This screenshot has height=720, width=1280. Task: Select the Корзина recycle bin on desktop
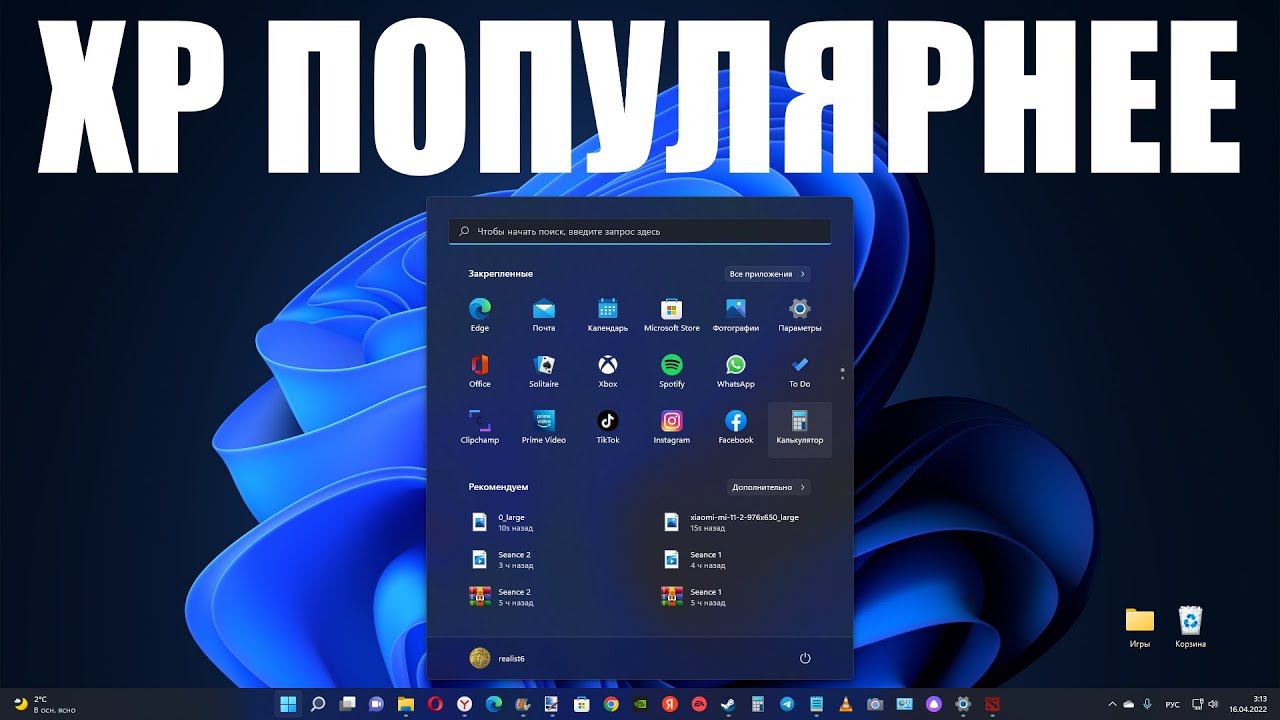[x=1190, y=628]
